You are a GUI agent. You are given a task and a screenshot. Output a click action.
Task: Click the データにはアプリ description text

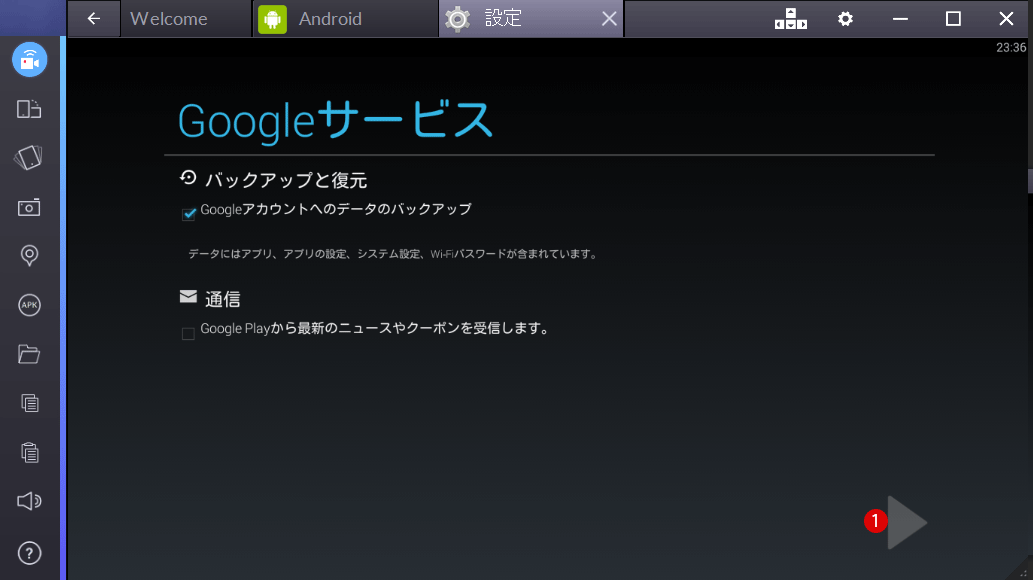tap(393, 254)
